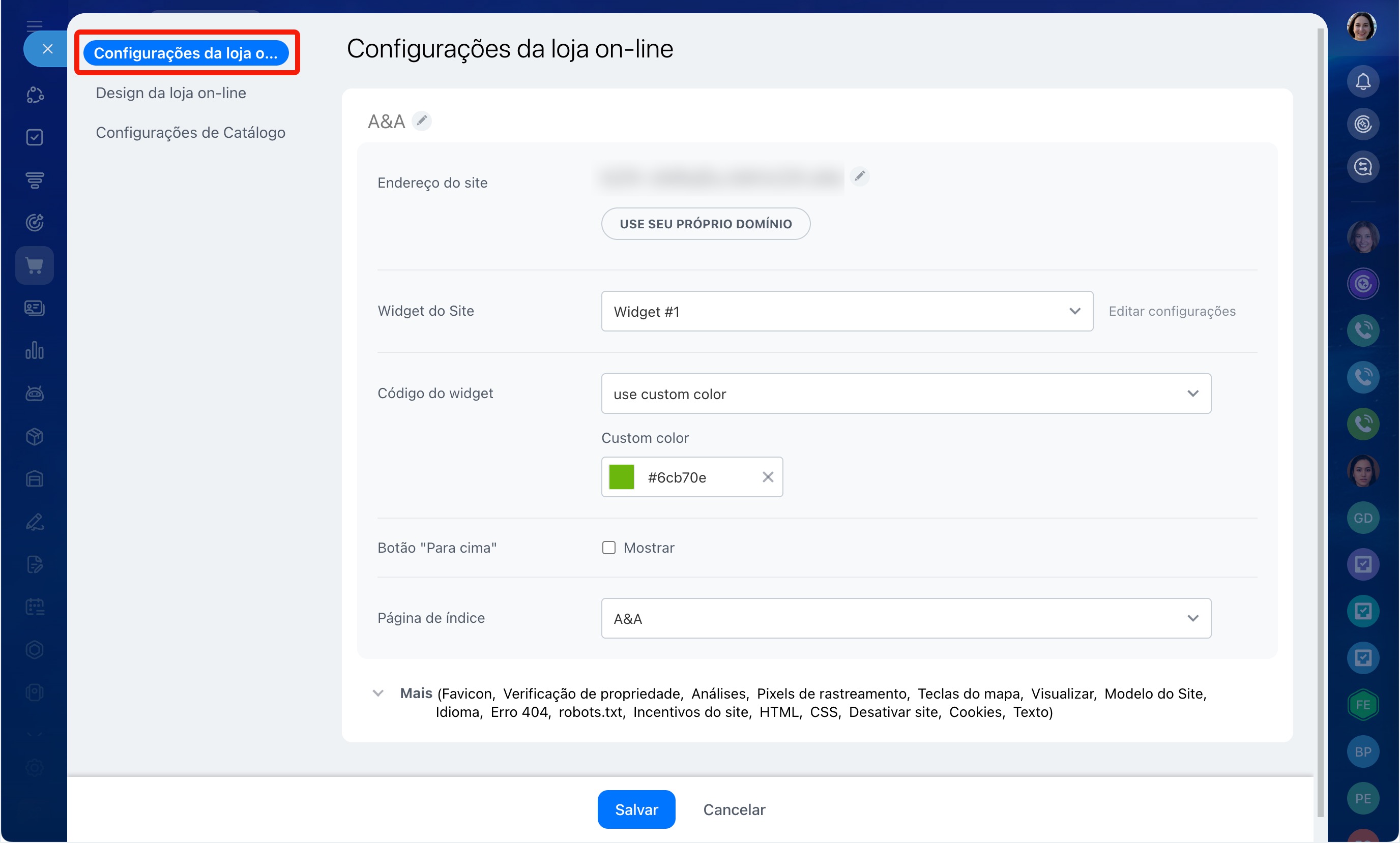
Task: Open analytics bar chart icon in left sidebar
Action: pos(35,350)
